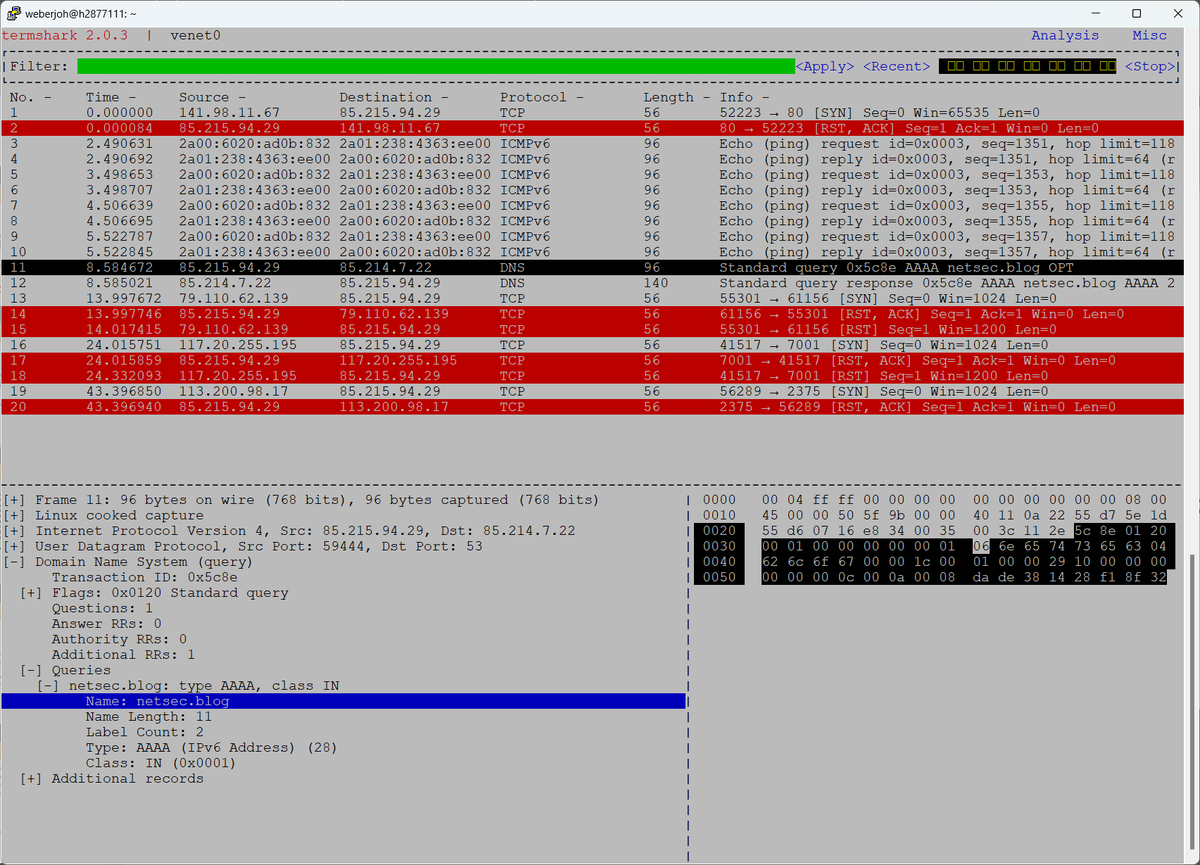Open the Recent filters list
The height and width of the screenshot is (865, 1200).
click(897, 66)
